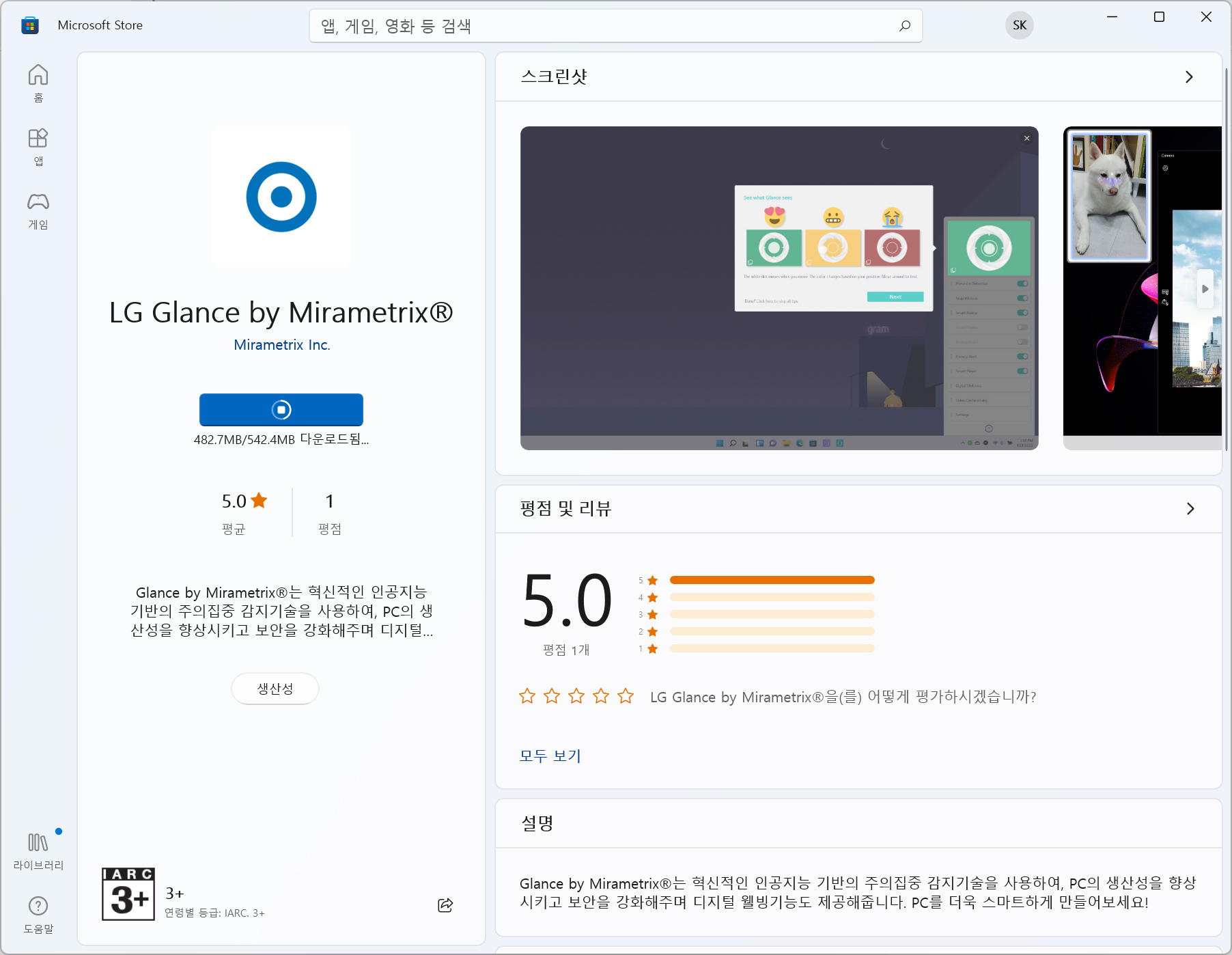Open the Mirametrix Inc. publisher link
This screenshot has width=1232, height=955.
(x=282, y=345)
